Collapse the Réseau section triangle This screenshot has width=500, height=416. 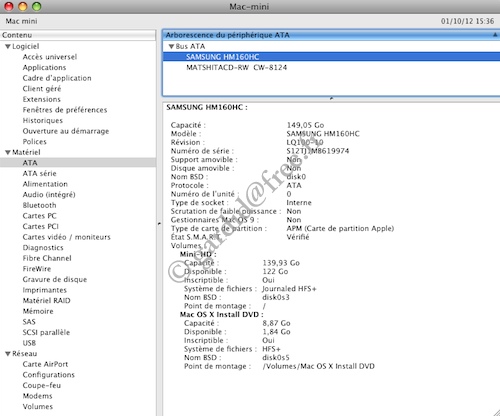click(8, 354)
